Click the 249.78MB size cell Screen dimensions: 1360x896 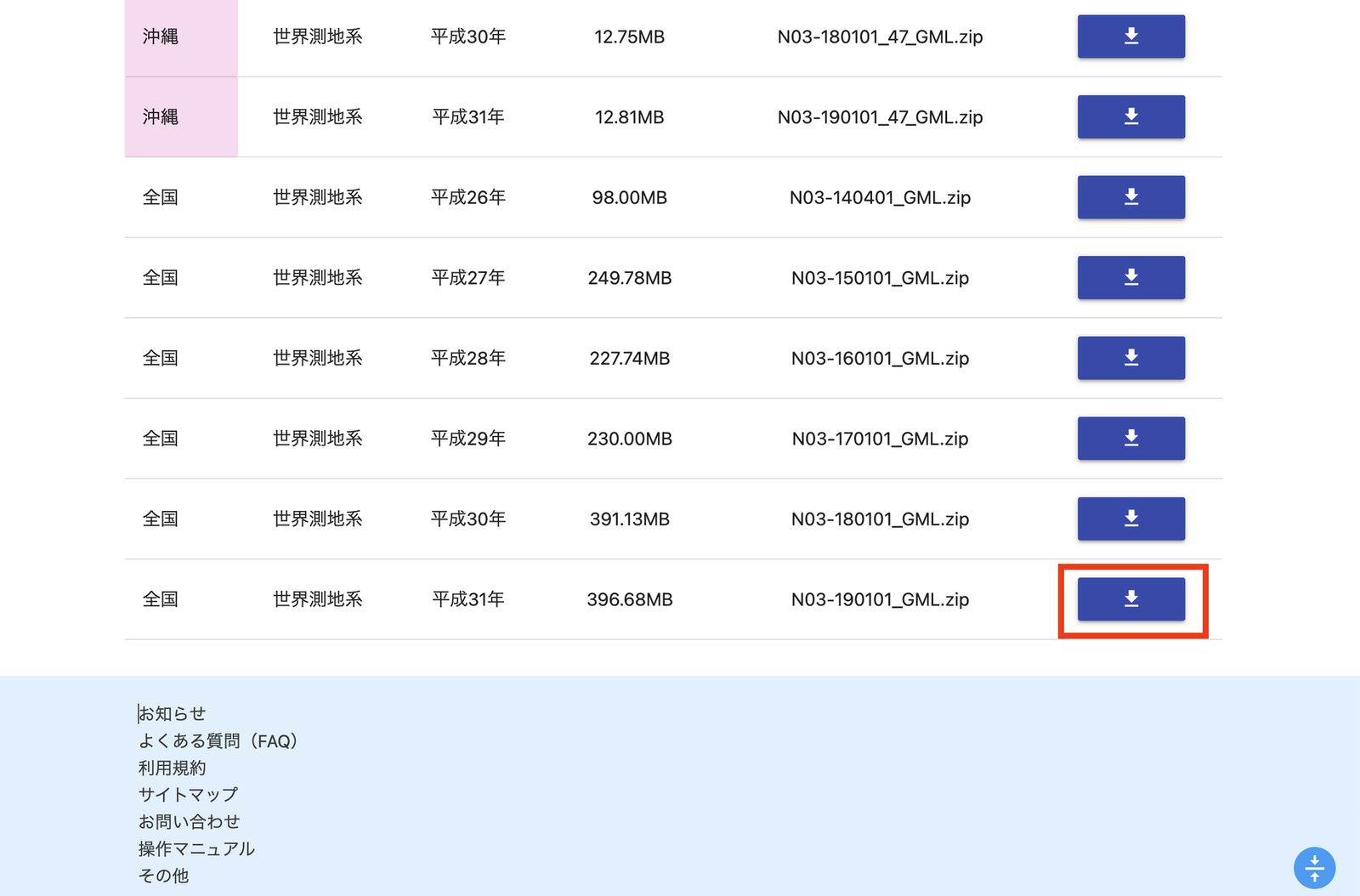(x=630, y=278)
